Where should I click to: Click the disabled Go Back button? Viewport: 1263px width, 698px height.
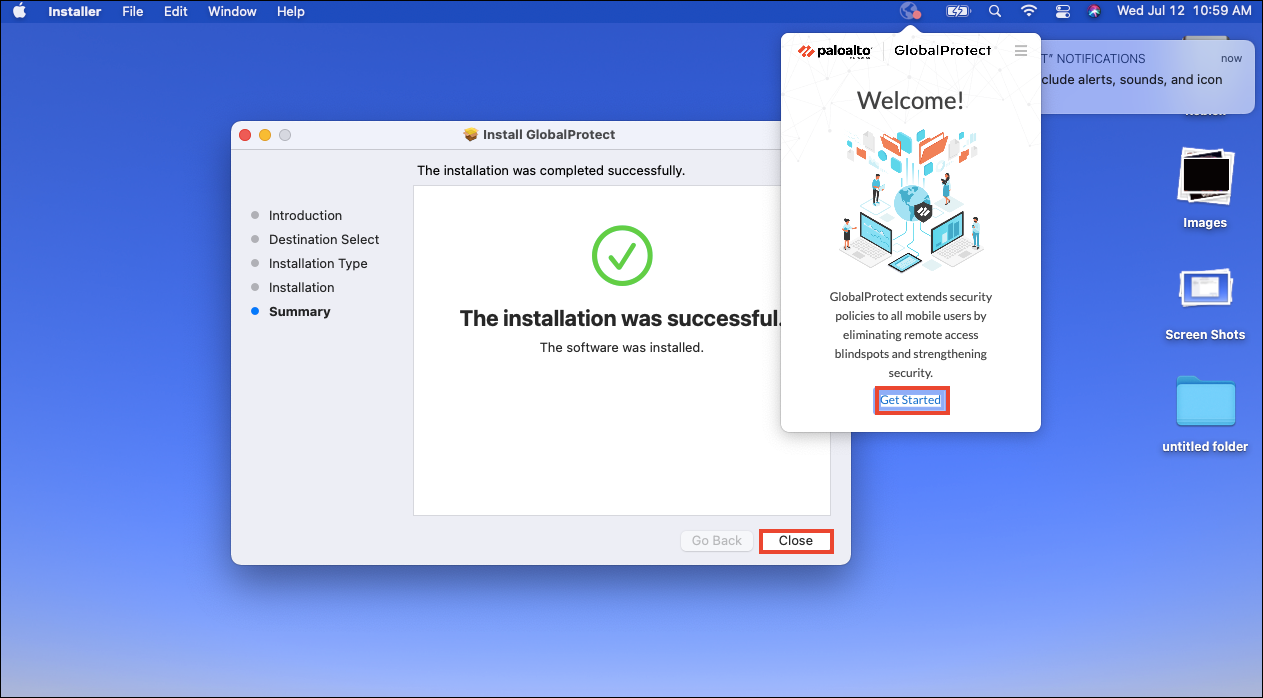717,541
